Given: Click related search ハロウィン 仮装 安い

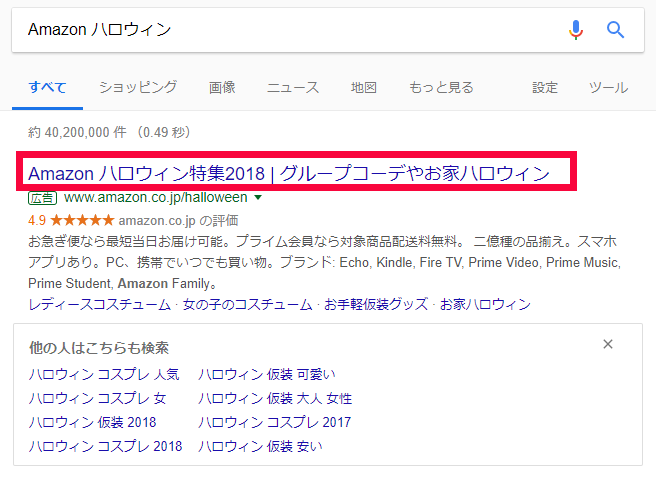Looking at the screenshot, I should [260, 446].
